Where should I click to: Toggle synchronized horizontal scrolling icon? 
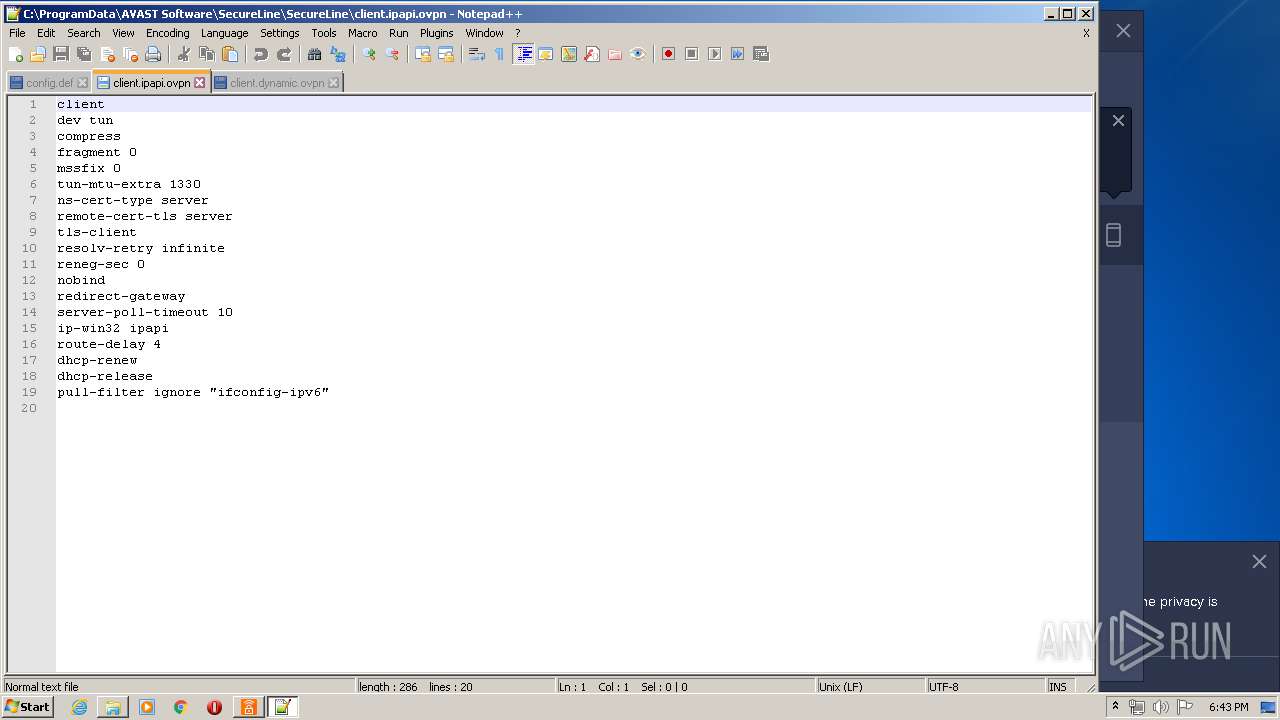click(446, 54)
